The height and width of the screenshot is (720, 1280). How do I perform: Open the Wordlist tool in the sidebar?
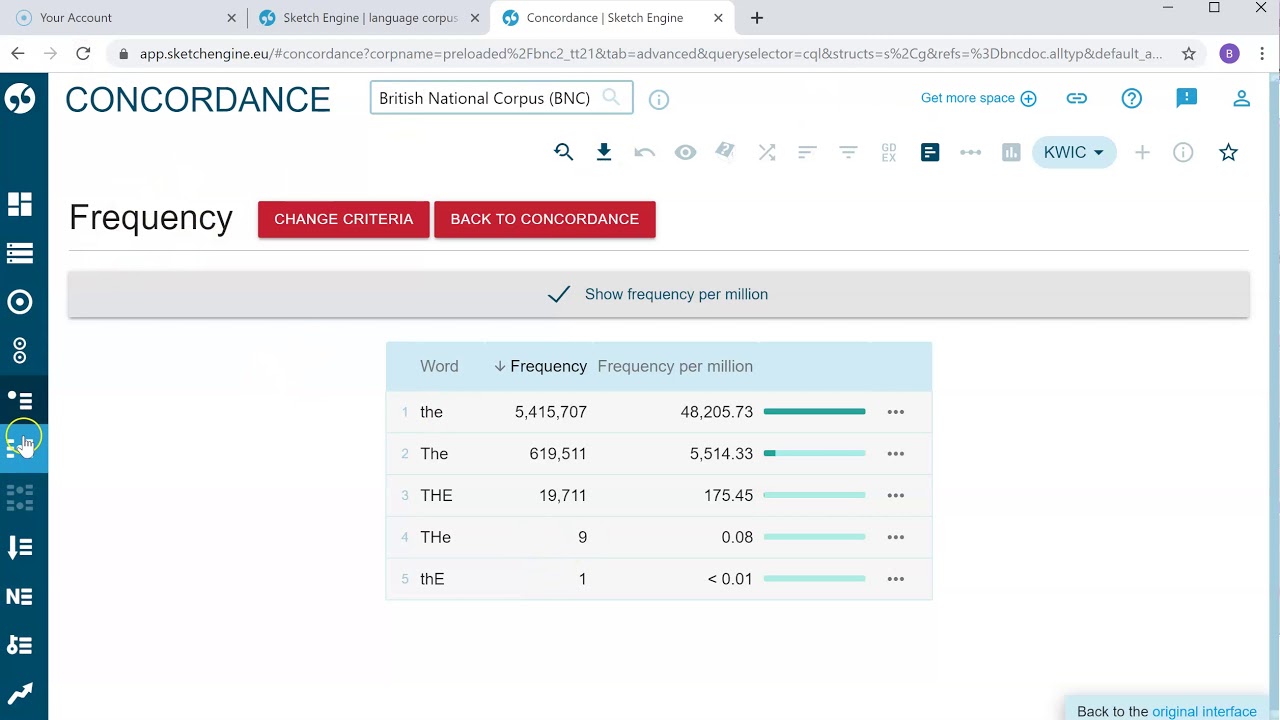[x=20, y=547]
